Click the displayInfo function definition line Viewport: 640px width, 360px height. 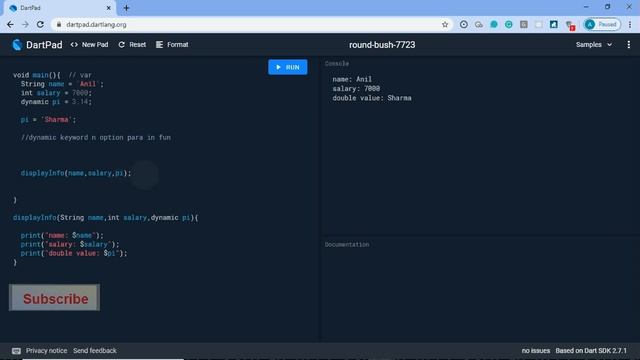click(x=105, y=218)
